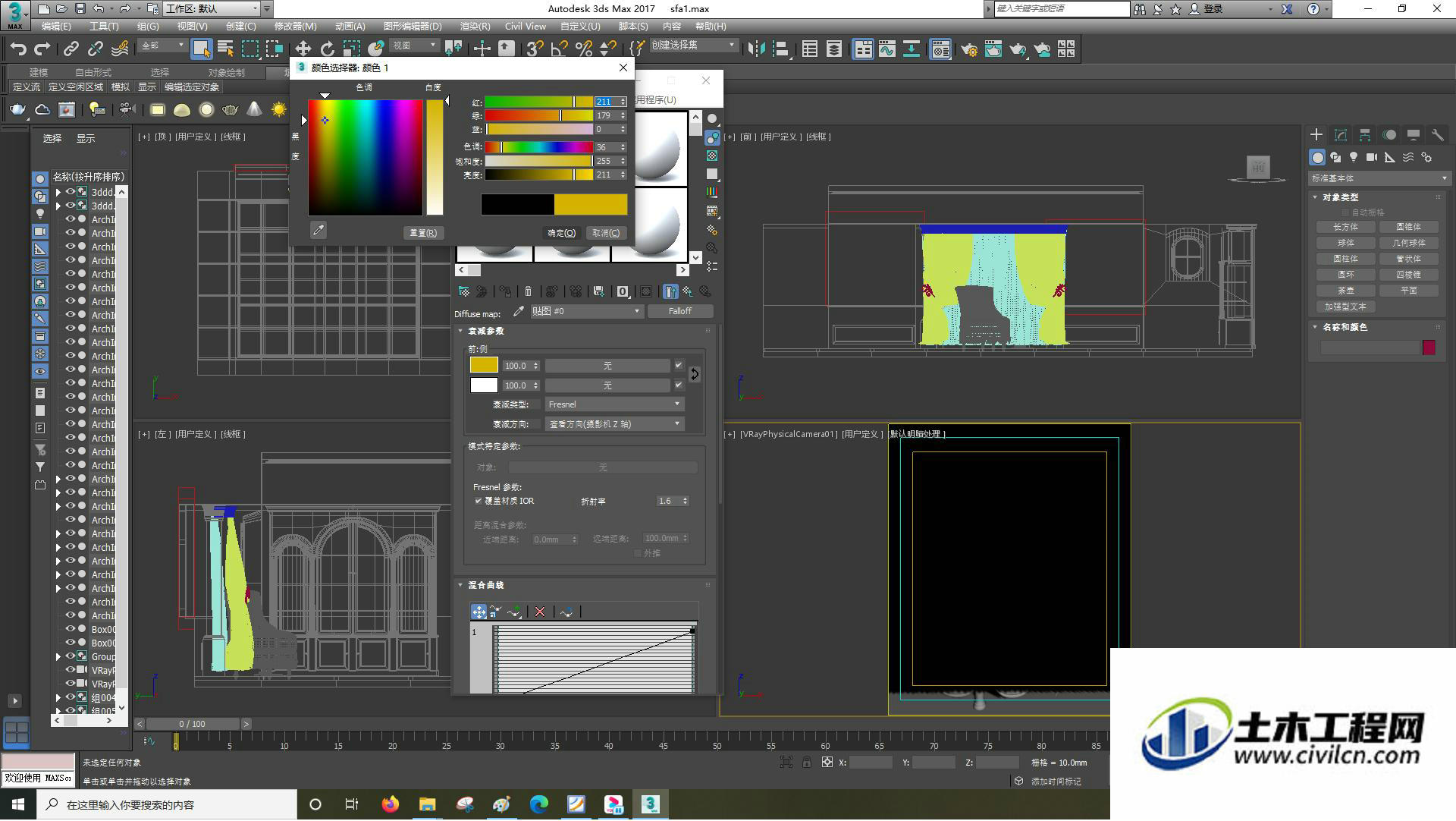Pick color with eyedropper in Color Selector

pos(318,230)
